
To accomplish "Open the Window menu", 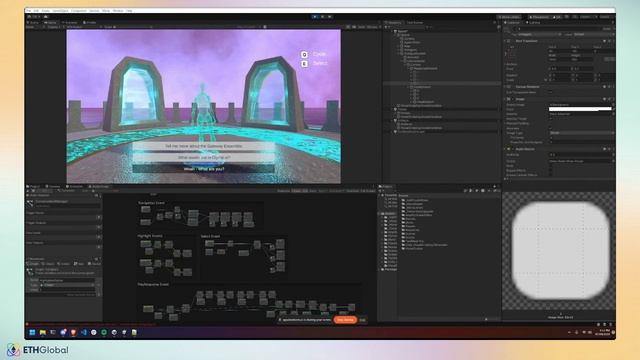I will point(118,11).
